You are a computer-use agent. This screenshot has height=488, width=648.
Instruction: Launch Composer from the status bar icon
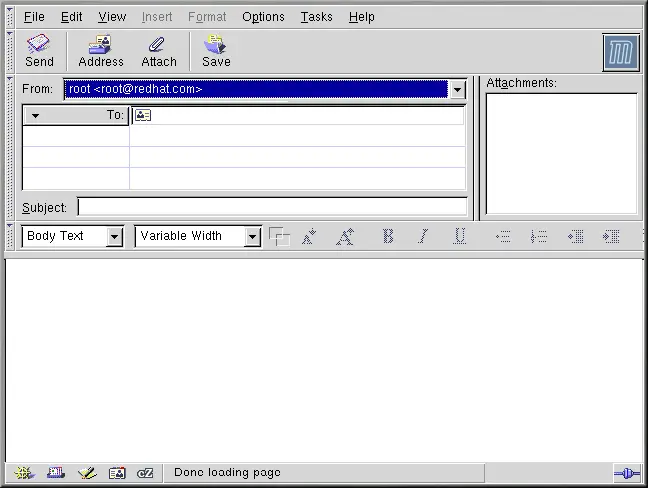pyautogui.click(x=86, y=472)
